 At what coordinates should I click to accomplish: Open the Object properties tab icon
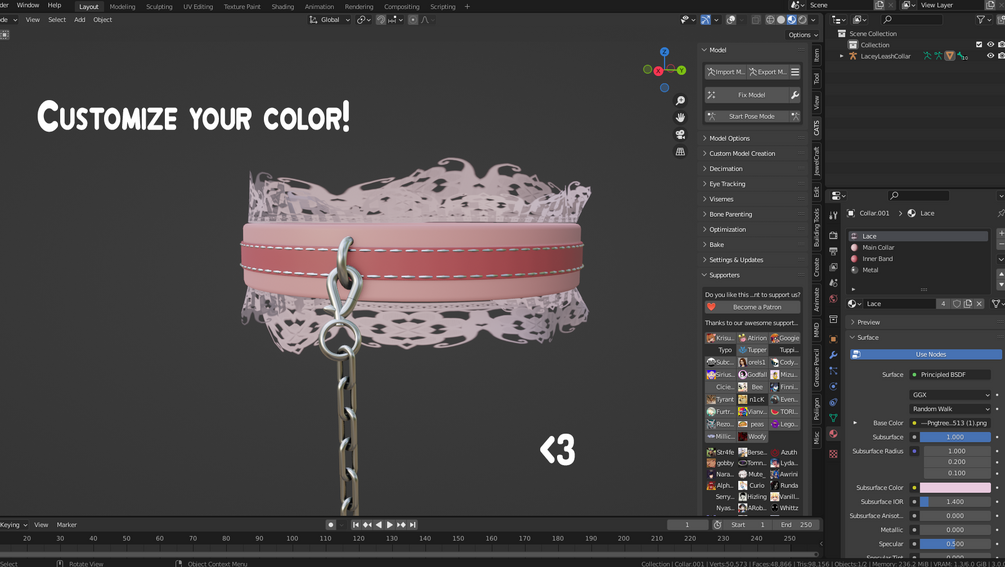833,339
